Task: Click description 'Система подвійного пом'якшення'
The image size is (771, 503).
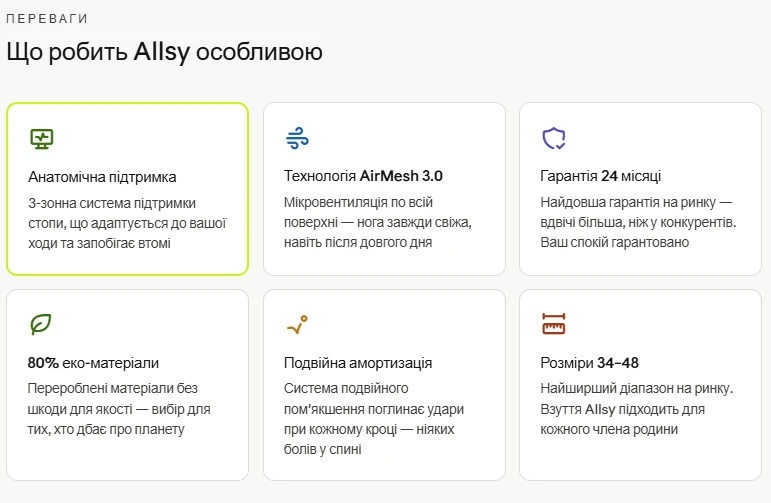Action: [x=374, y=418]
